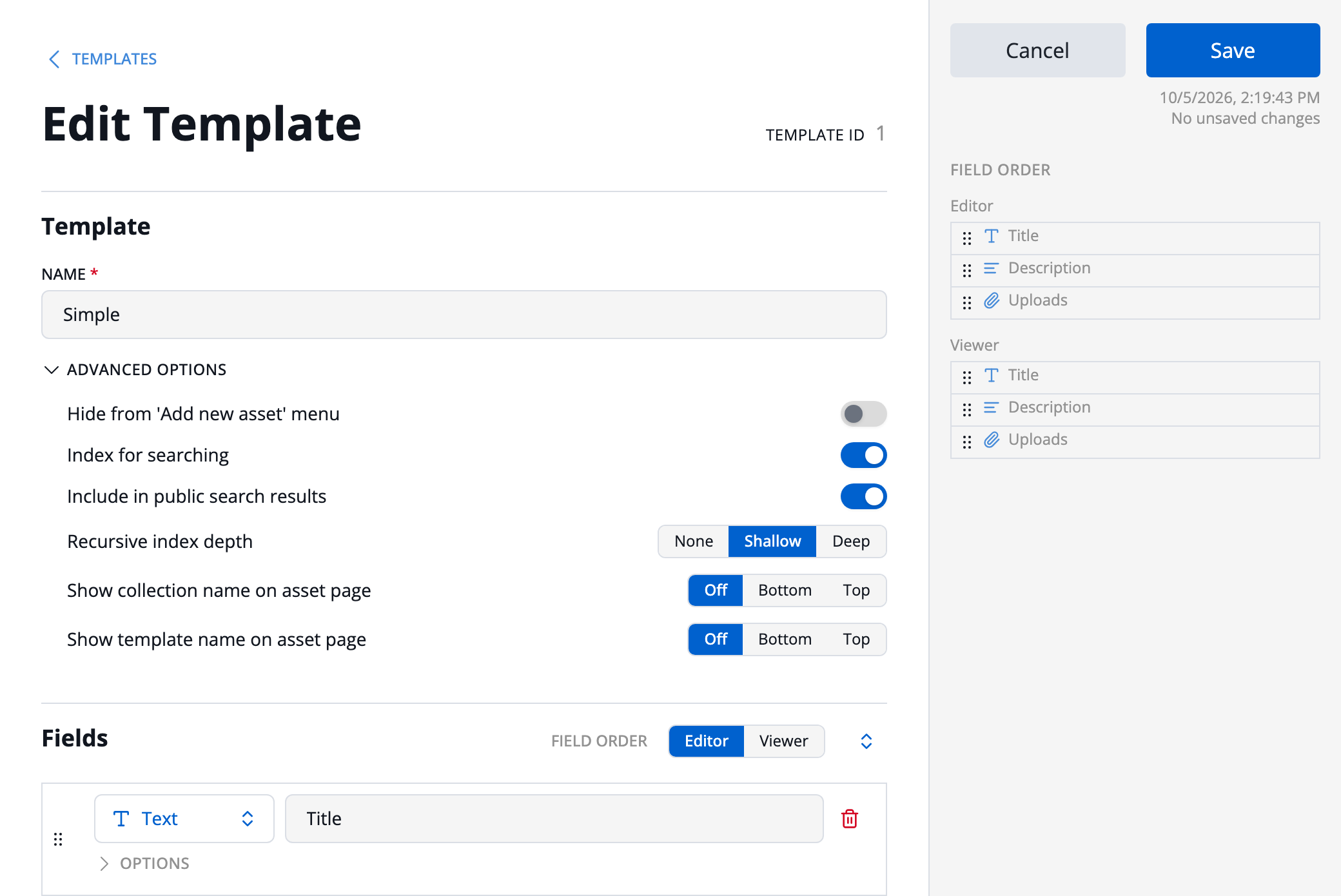The height and width of the screenshot is (896, 1341).
Task: Select 'Uploads' label in Viewer field order
Action: (x=1038, y=440)
